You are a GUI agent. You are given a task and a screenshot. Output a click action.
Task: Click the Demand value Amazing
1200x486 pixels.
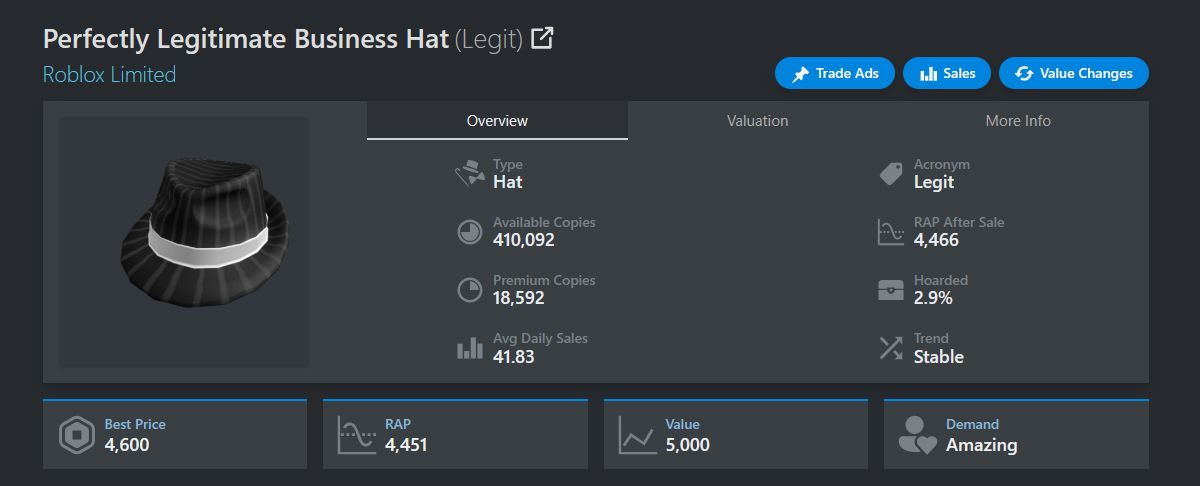click(982, 445)
